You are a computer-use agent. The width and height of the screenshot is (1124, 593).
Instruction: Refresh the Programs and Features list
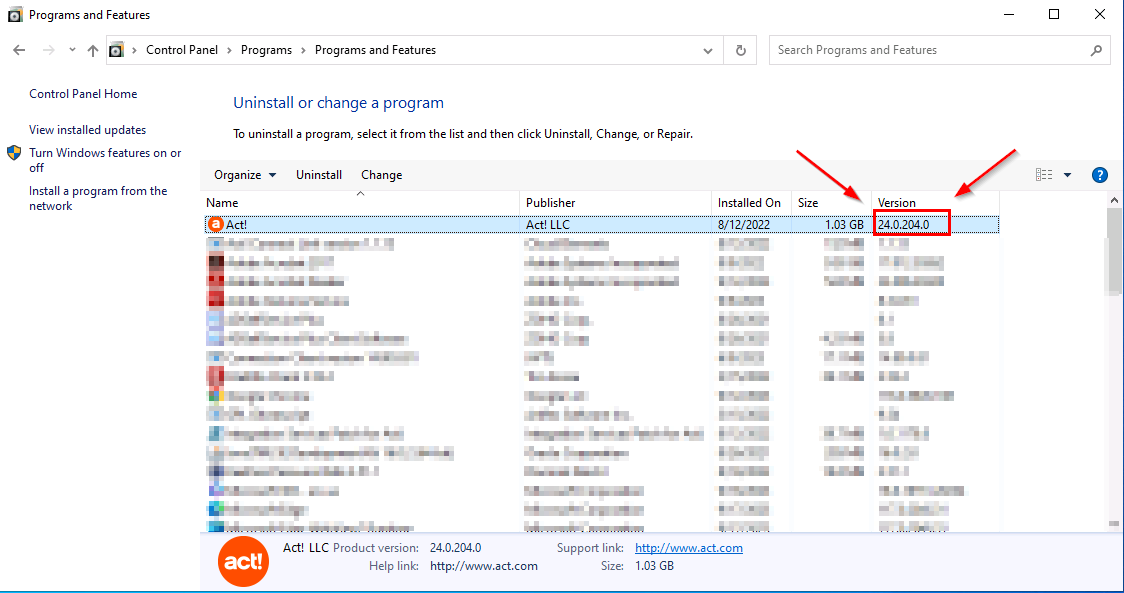tap(740, 50)
